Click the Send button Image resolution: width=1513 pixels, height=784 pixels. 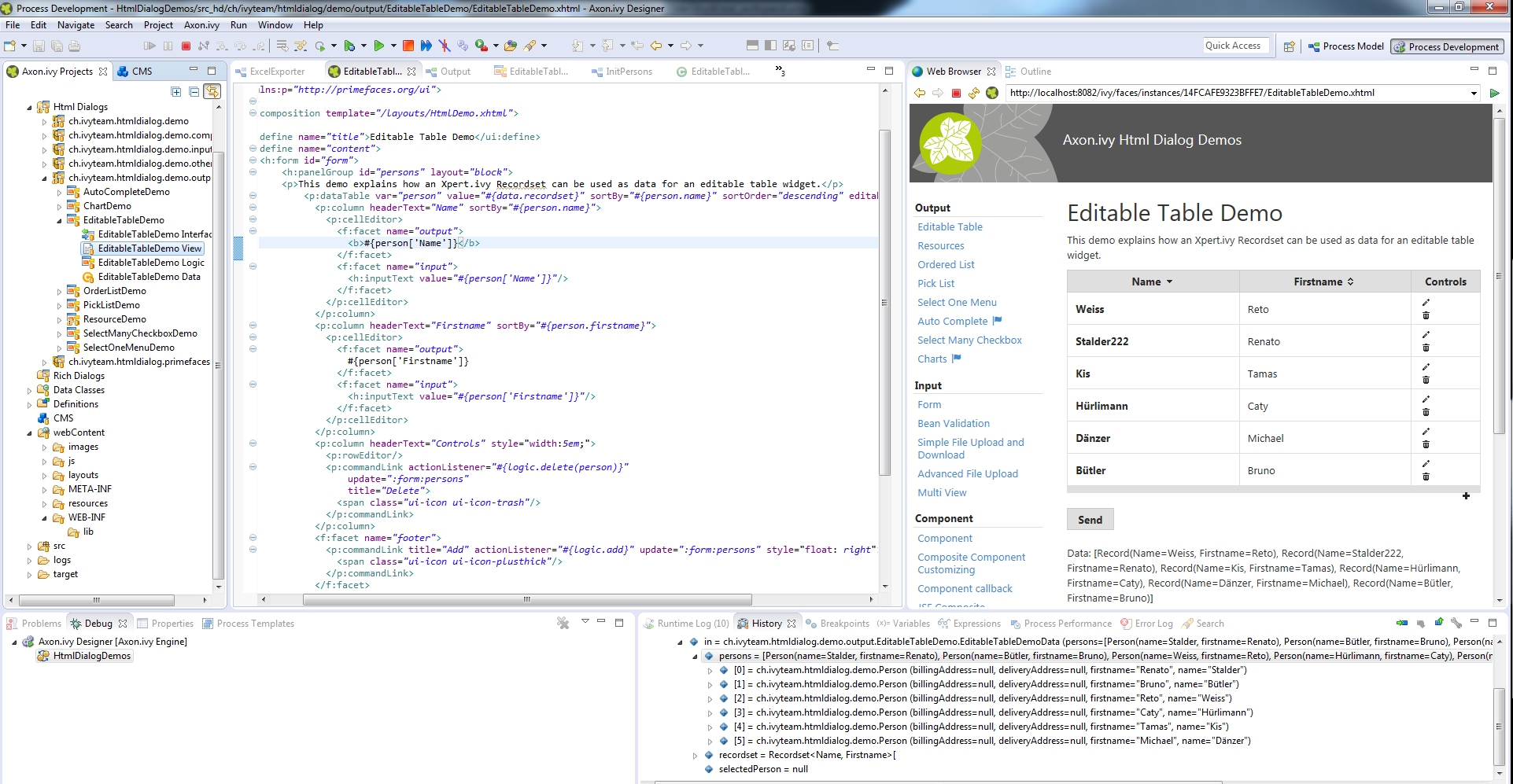[1090, 520]
